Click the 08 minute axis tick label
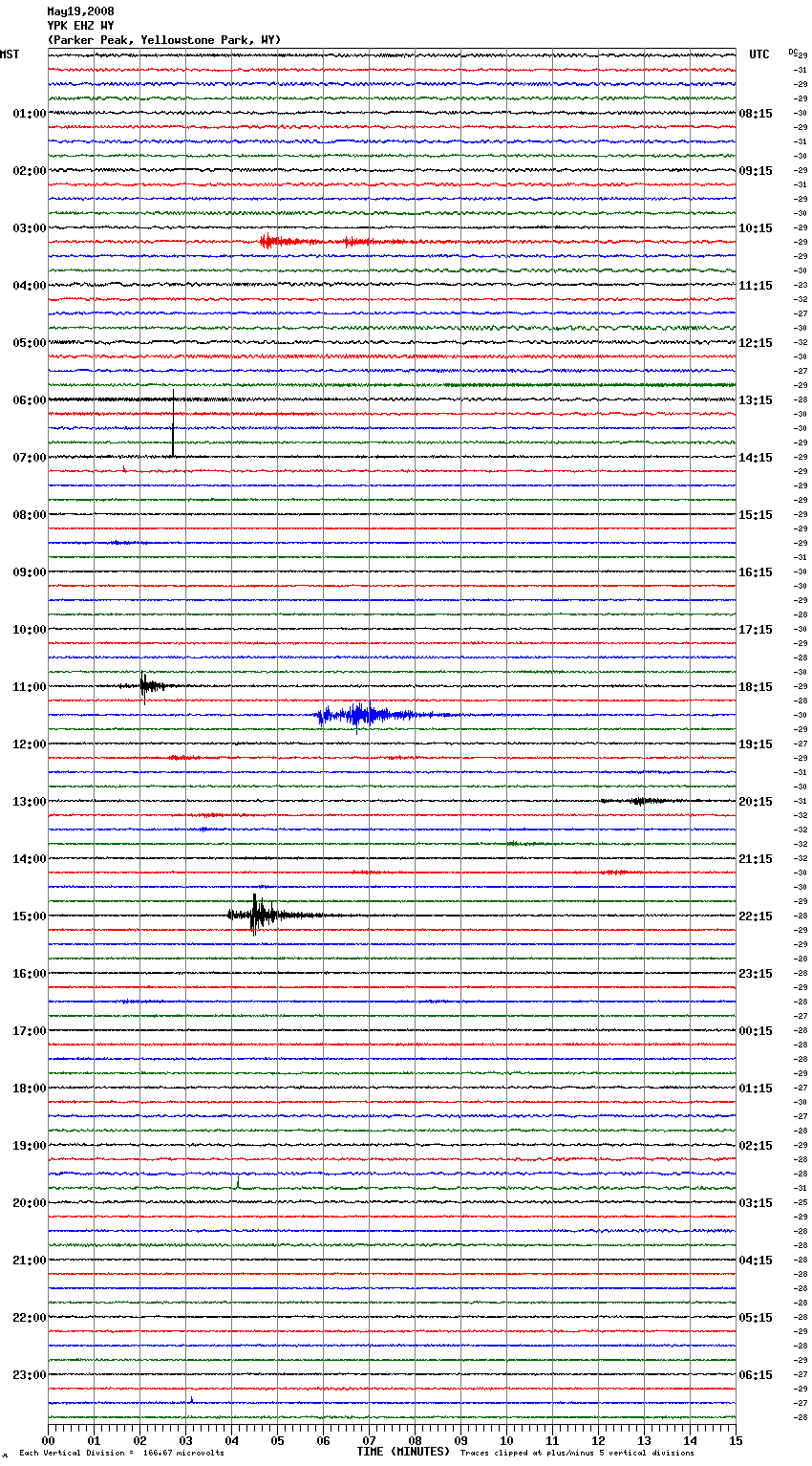 tap(415, 1440)
